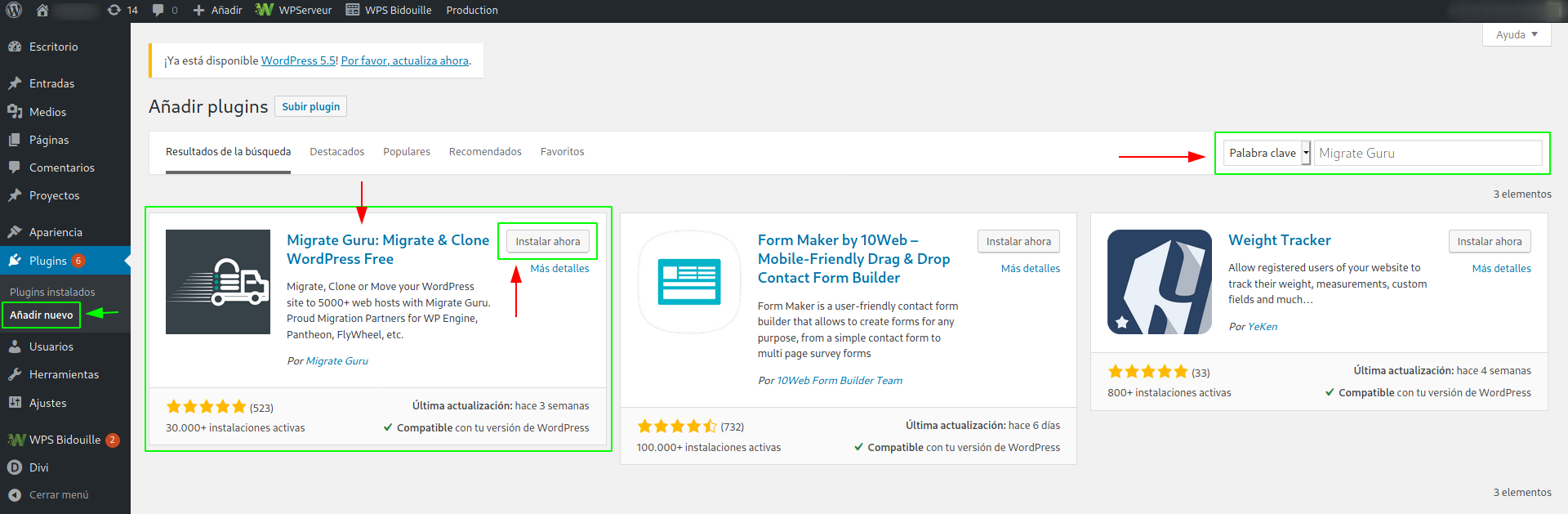Image resolution: width=1568 pixels, height=514 pixels.
Task: Install Migrate Guru with Instalar ahora
Action: click(548, 241)
